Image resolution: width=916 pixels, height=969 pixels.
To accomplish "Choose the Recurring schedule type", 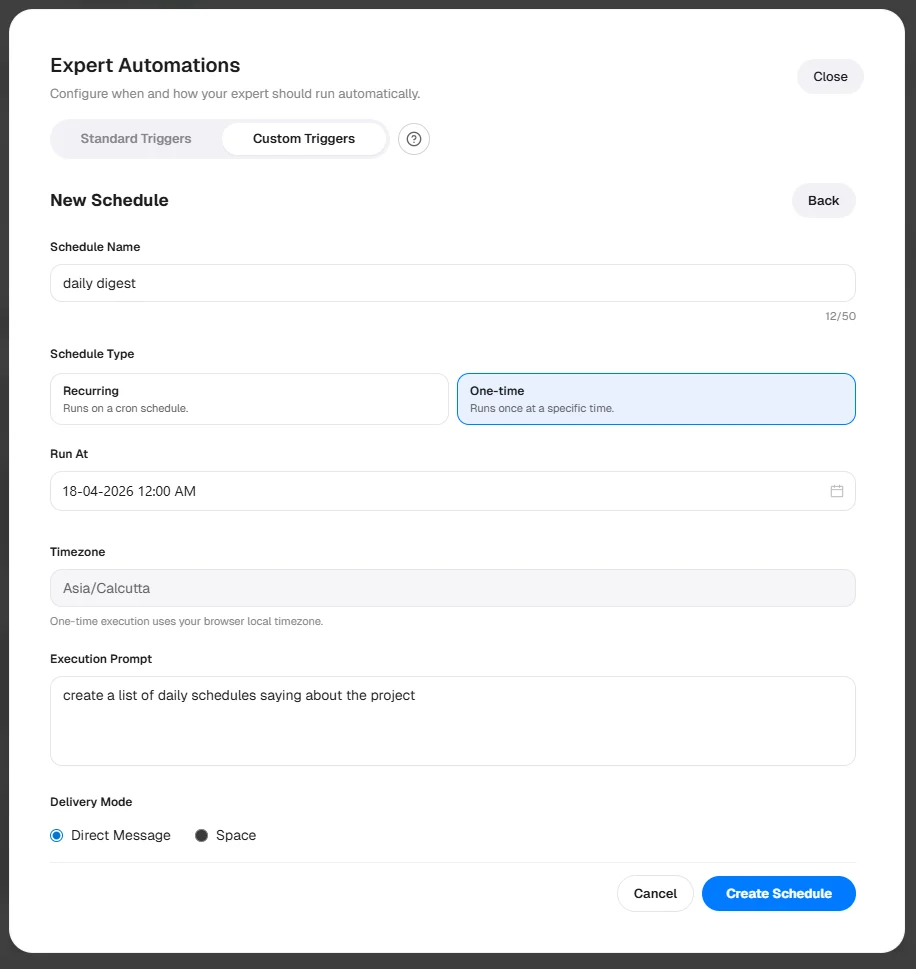I will (x=249, y=399).
